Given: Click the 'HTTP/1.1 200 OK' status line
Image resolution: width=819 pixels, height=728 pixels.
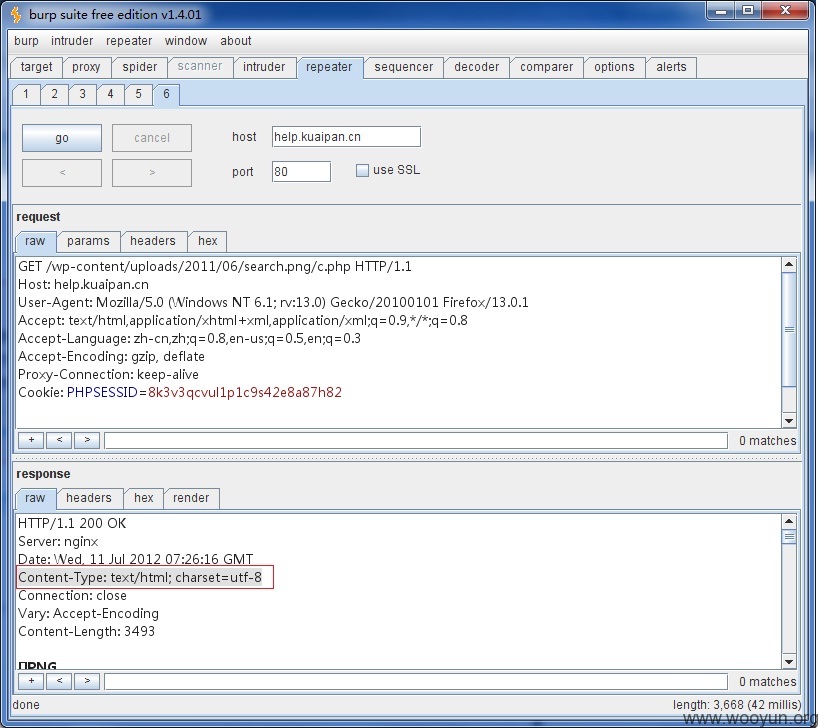Looking at the screenshot, I should point(72,523).
